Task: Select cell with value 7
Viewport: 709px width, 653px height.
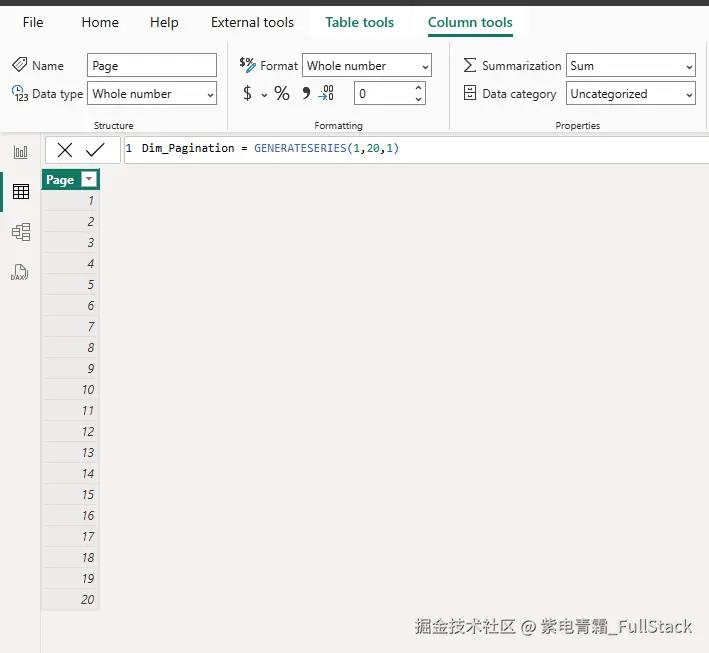Action: point(71,326)
